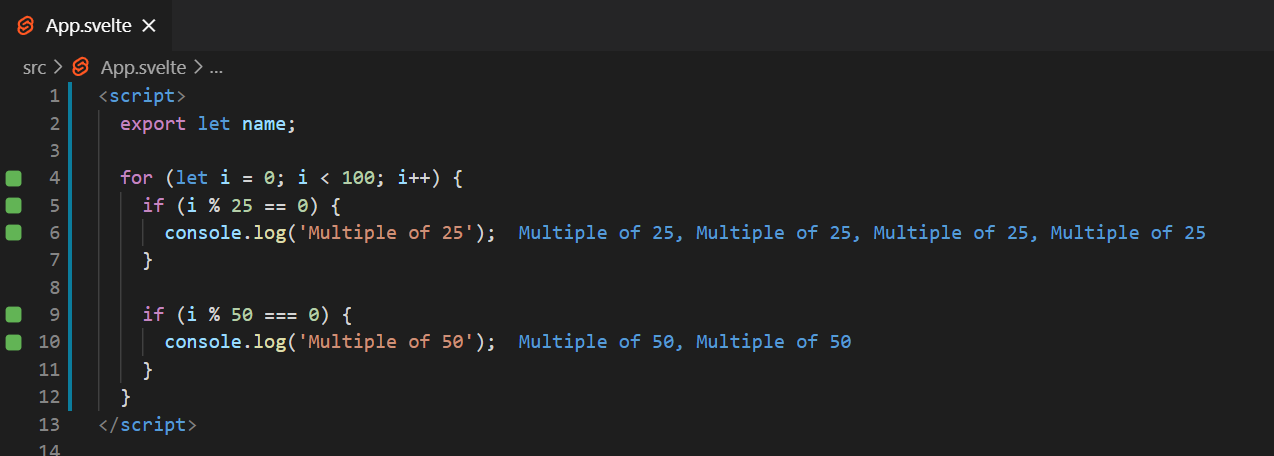Image resolution: width=1274 pixels, height=456 pixels.
Task: Click the opening script tag on line 1
Action: point(142,97)
